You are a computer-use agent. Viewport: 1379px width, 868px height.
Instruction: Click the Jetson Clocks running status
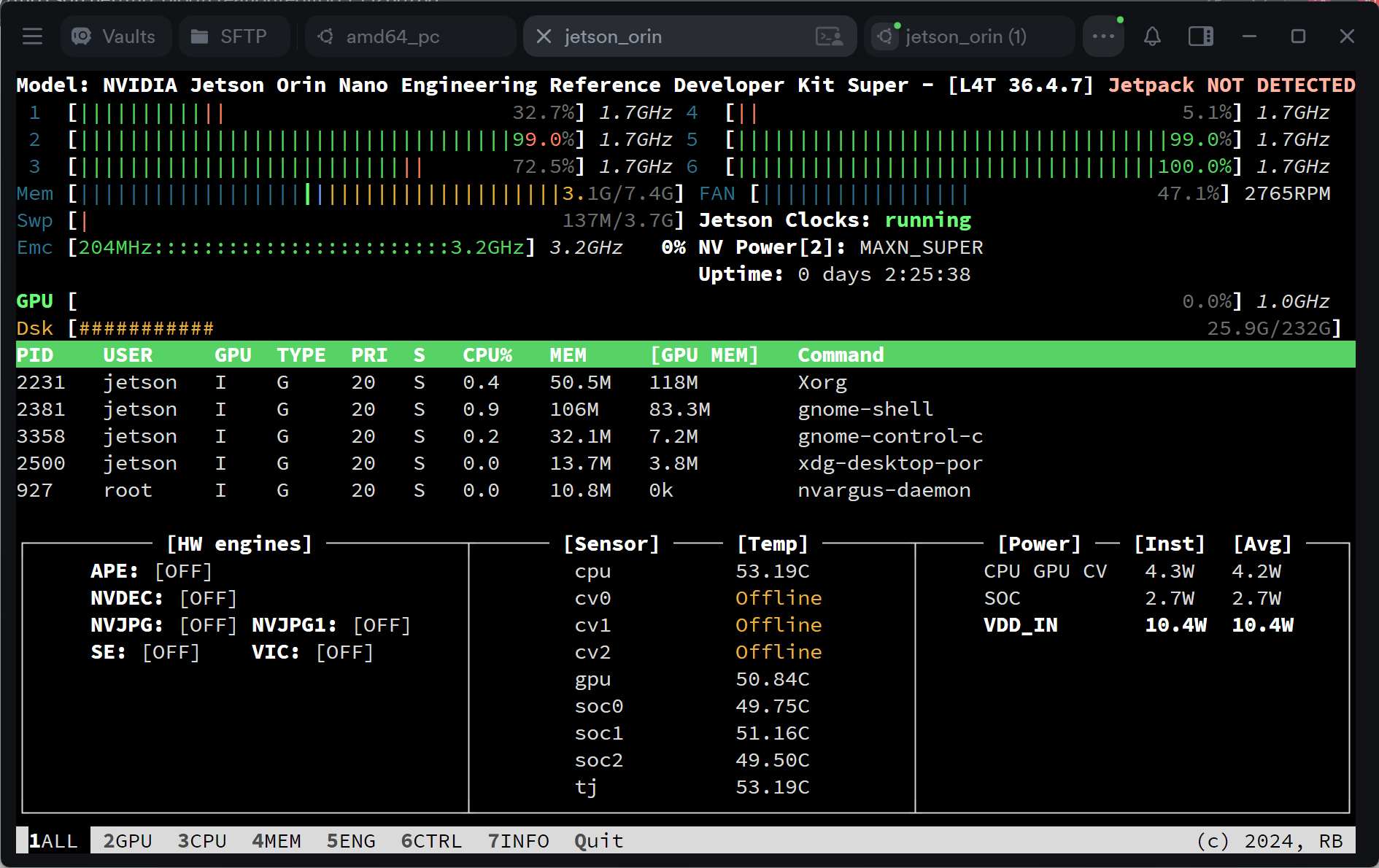[x=927, y=220]
